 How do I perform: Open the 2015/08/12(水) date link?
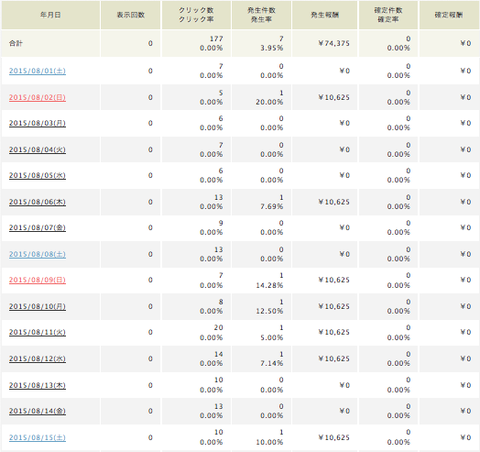37,359
